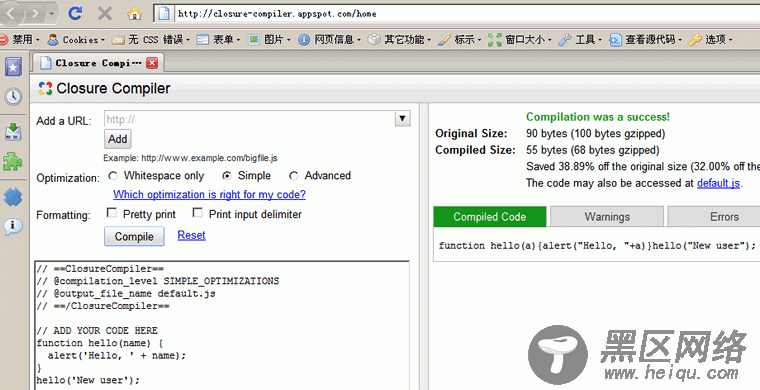Click the Cookies person icon

53,40
